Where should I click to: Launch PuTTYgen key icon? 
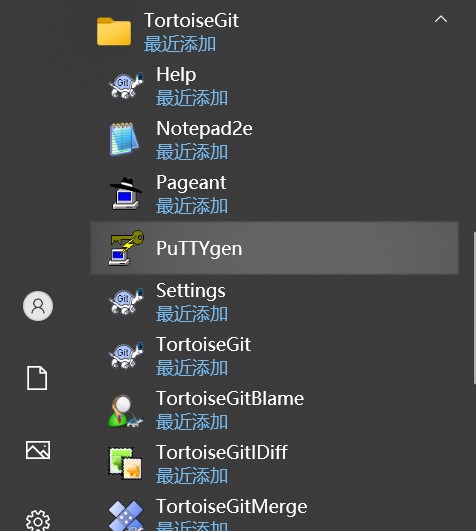click(x=126, y=248)
